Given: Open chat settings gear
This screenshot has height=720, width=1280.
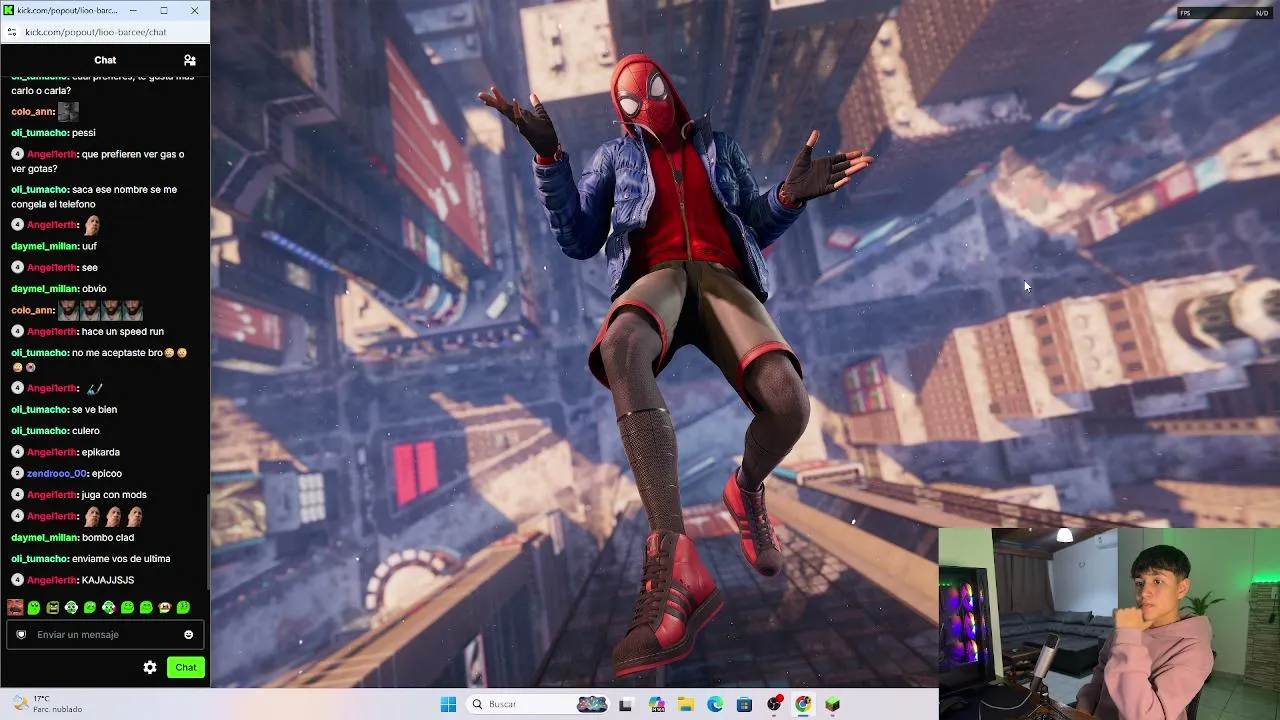Looking at the screenshot, I should pos(150,667).
